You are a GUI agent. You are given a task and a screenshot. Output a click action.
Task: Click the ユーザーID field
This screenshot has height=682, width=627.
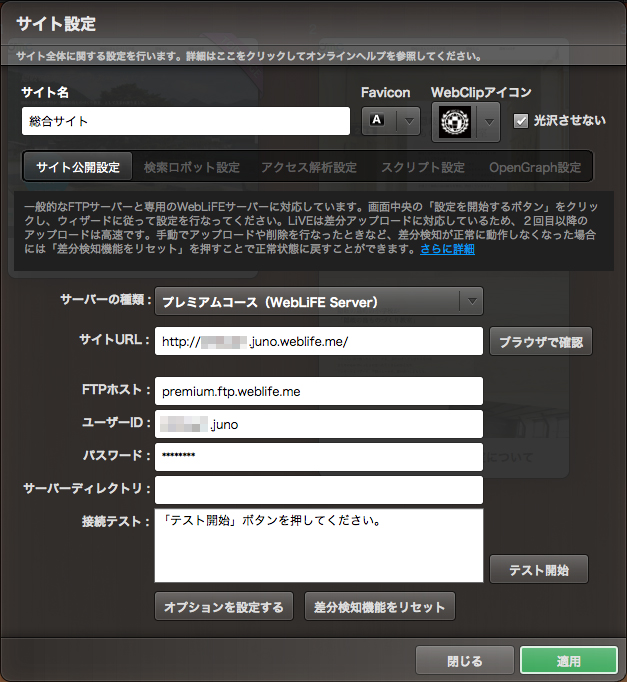click(x=319, y=424)
